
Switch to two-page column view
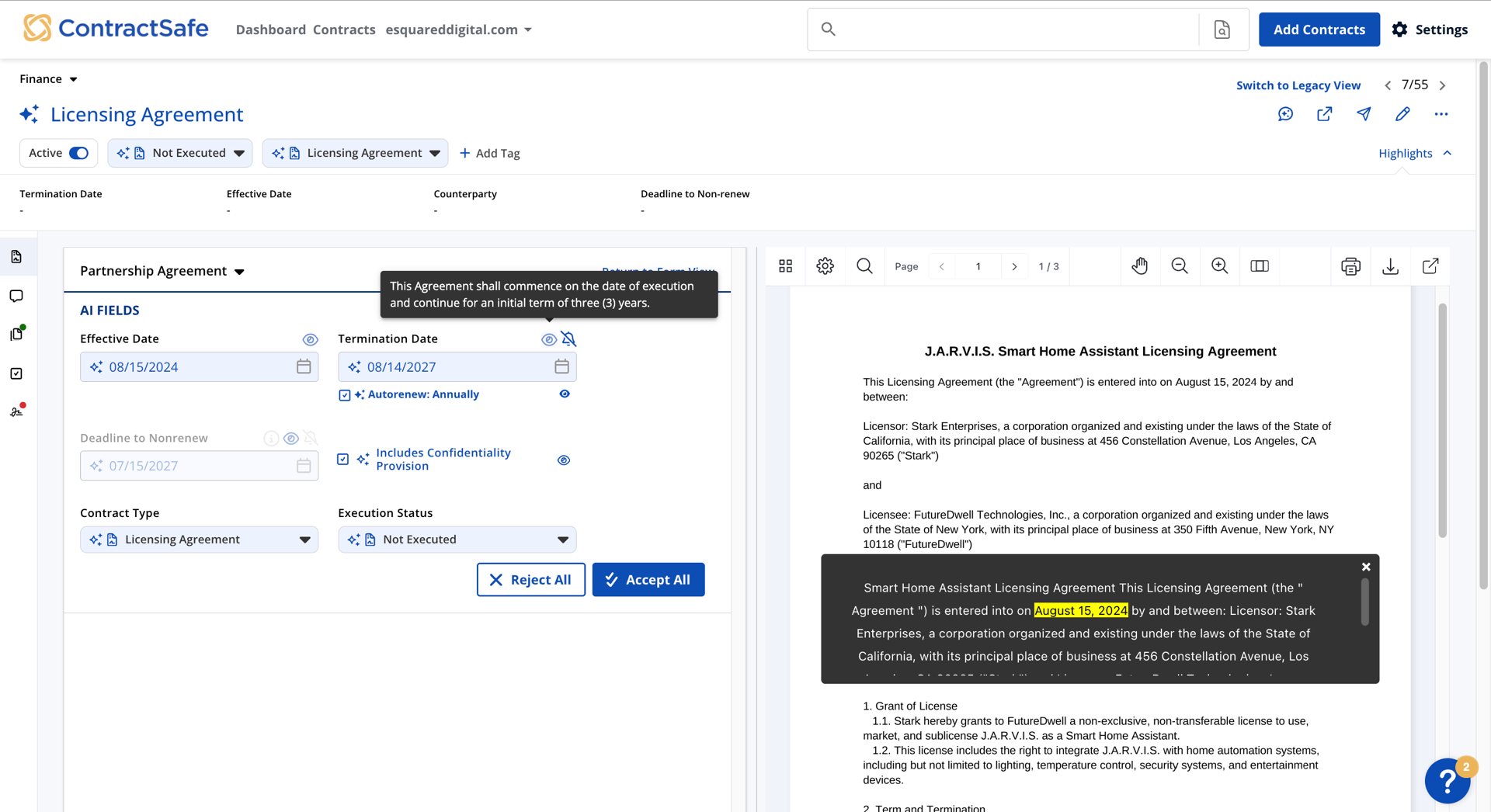[x=1260, y=266]
